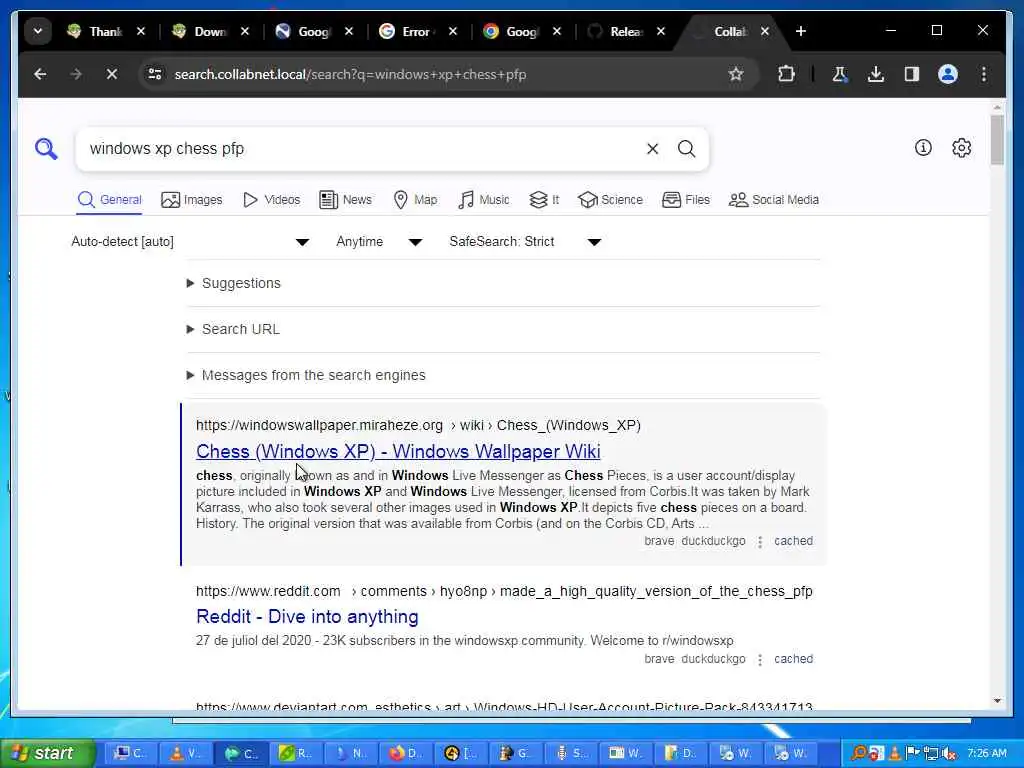Switch to Images search category
Viewport: 1024px width, 768px height.
tap(192, 200)
